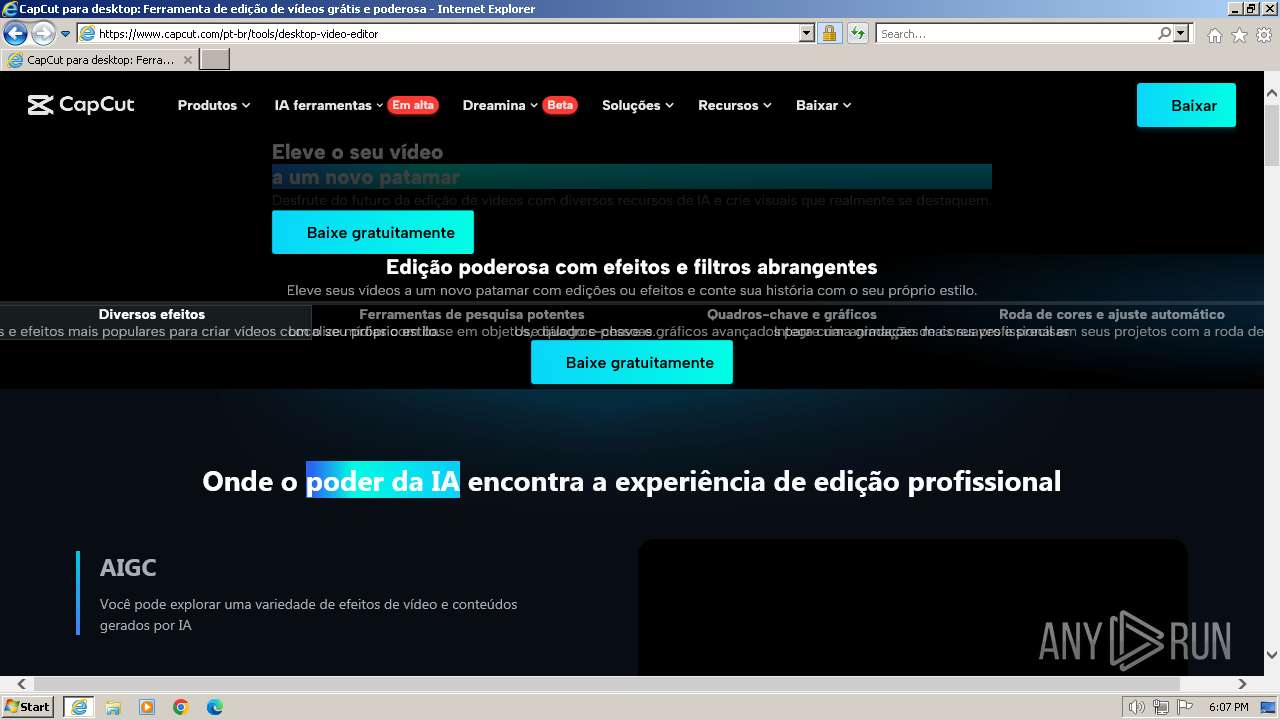Viewport: 1280px width, 720px height.
Task: Click the vertical scrollbar down arrow
Action: (1272, 655)
